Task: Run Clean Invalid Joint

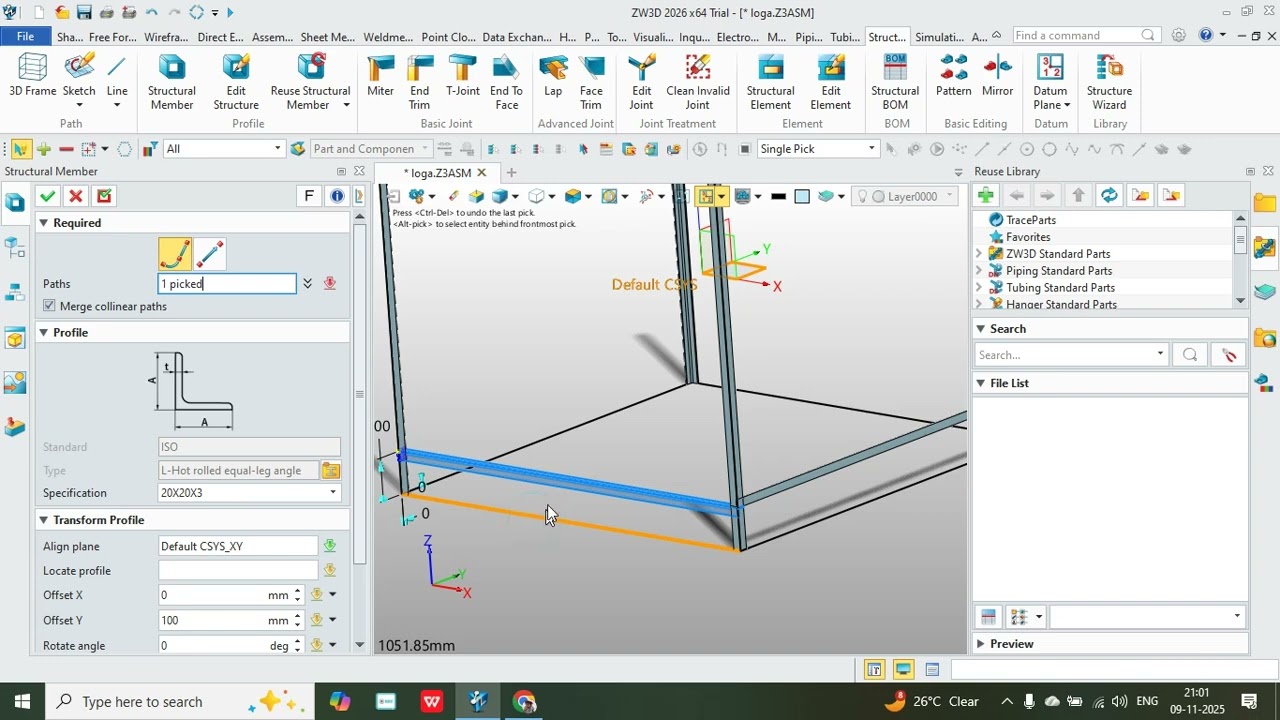Action: pos(698,82)
